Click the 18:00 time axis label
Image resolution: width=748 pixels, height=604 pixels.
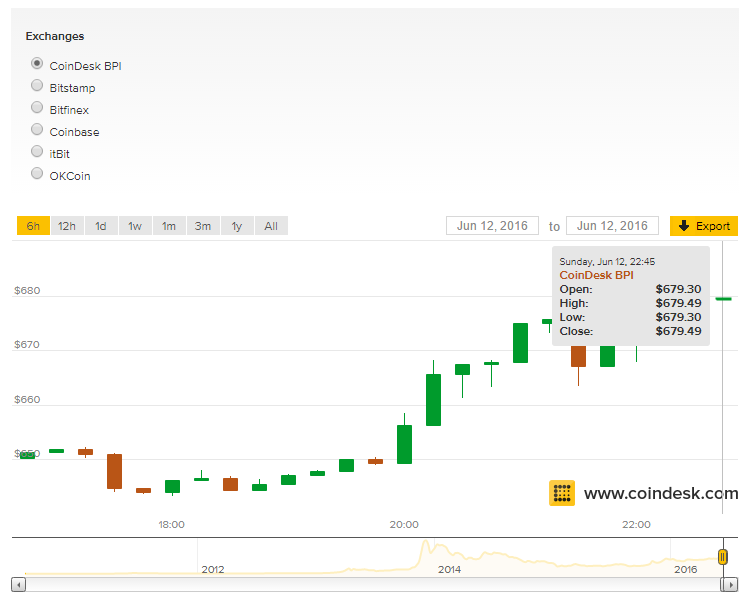click(x=171, y=525)
